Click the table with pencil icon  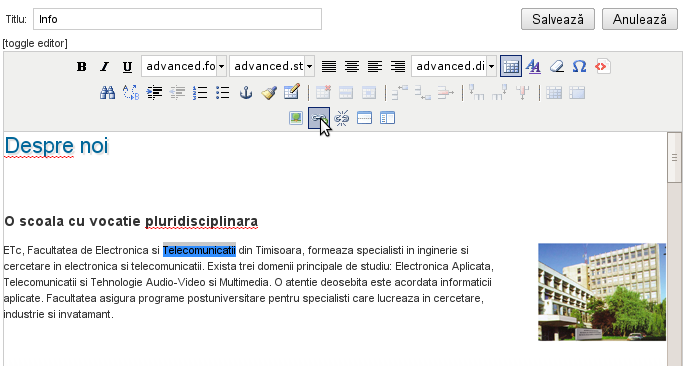(291, 92)
